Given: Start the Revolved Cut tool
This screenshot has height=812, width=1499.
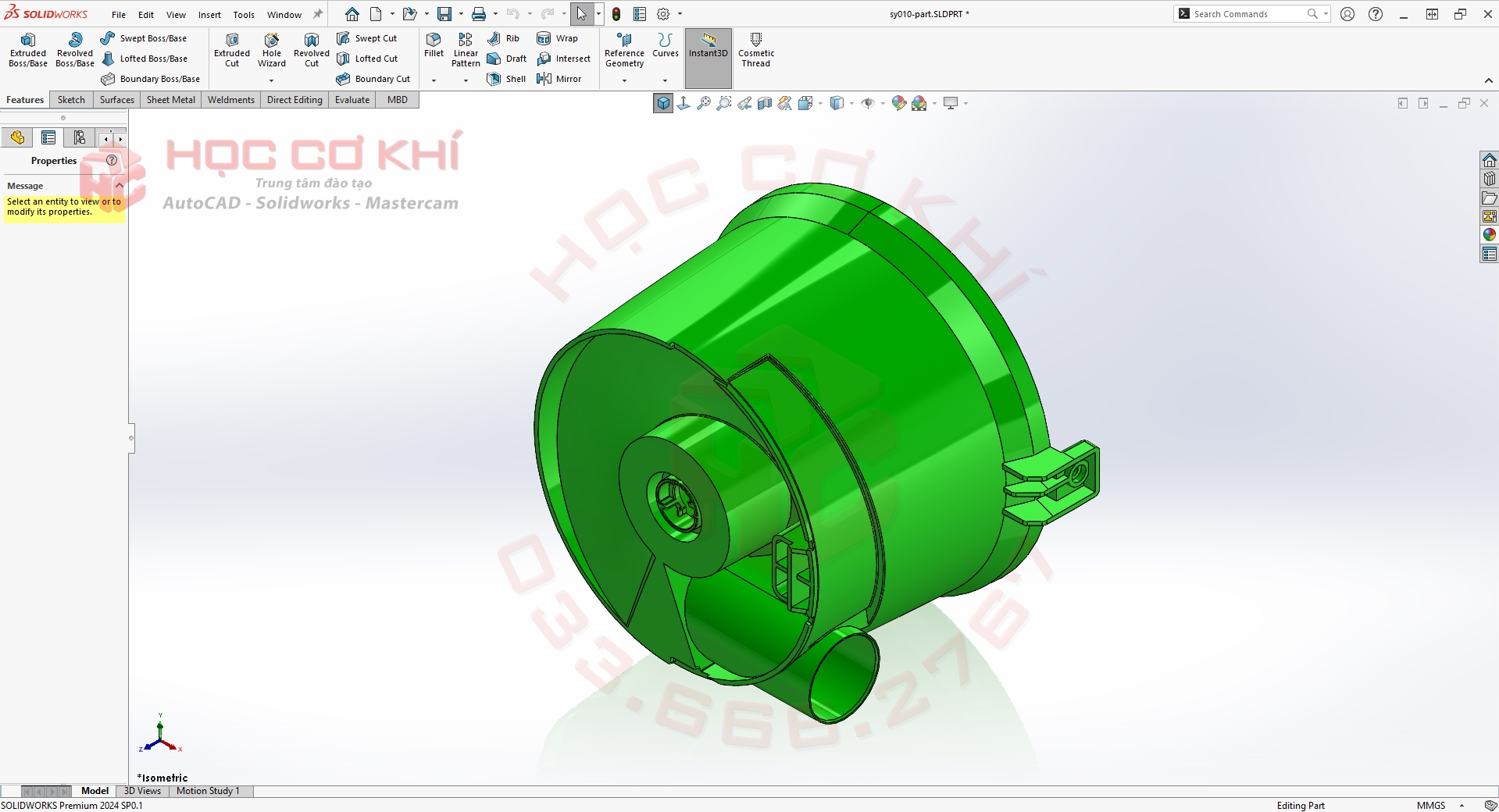Looking at the screenshot, I should point(312,50).
